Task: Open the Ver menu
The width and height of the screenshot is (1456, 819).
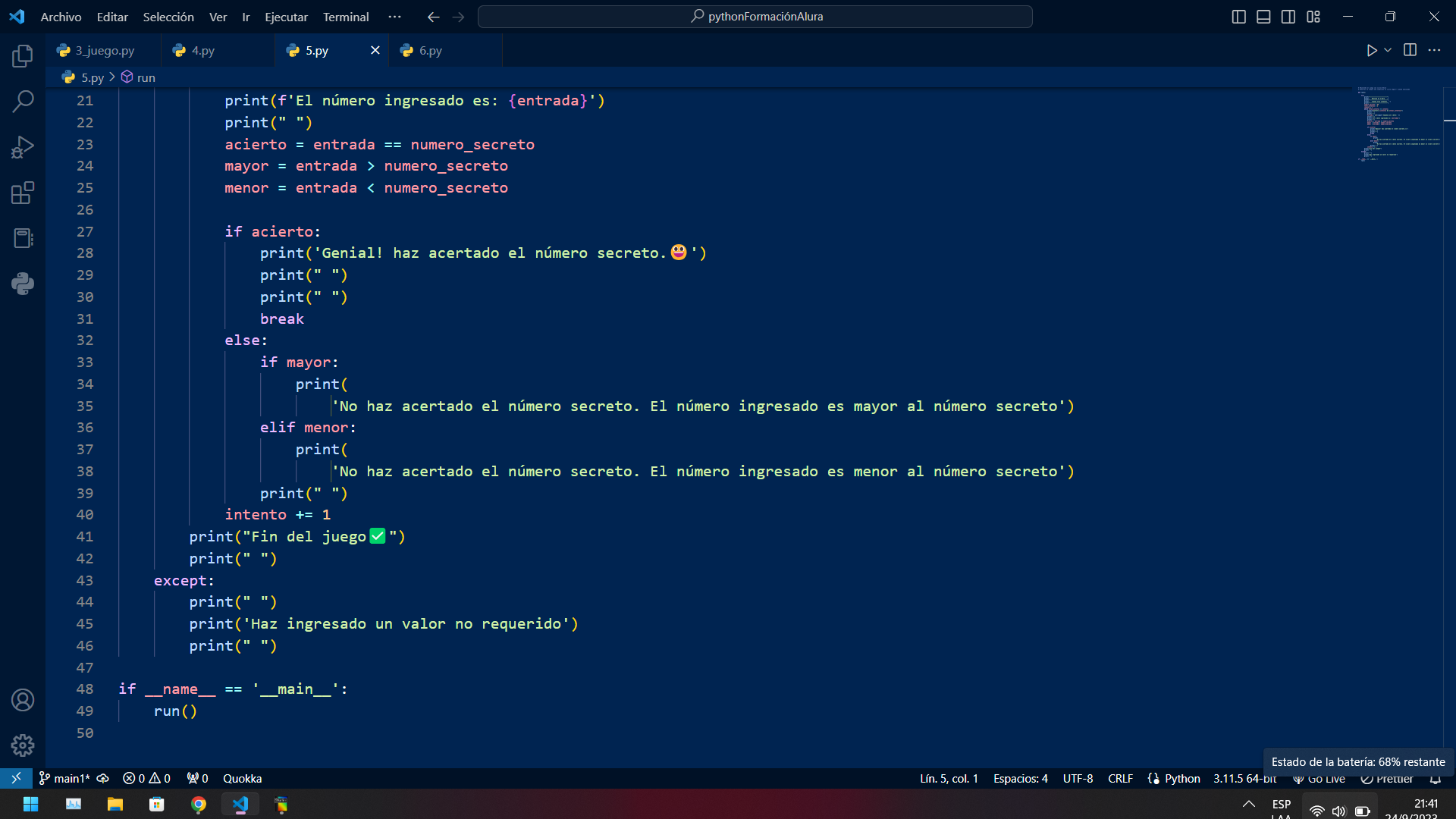Action: click(x=218, y=17)
